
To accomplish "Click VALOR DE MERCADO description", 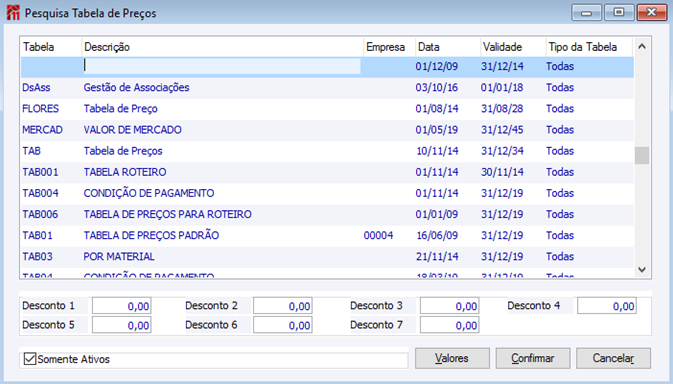I will 133,130.
